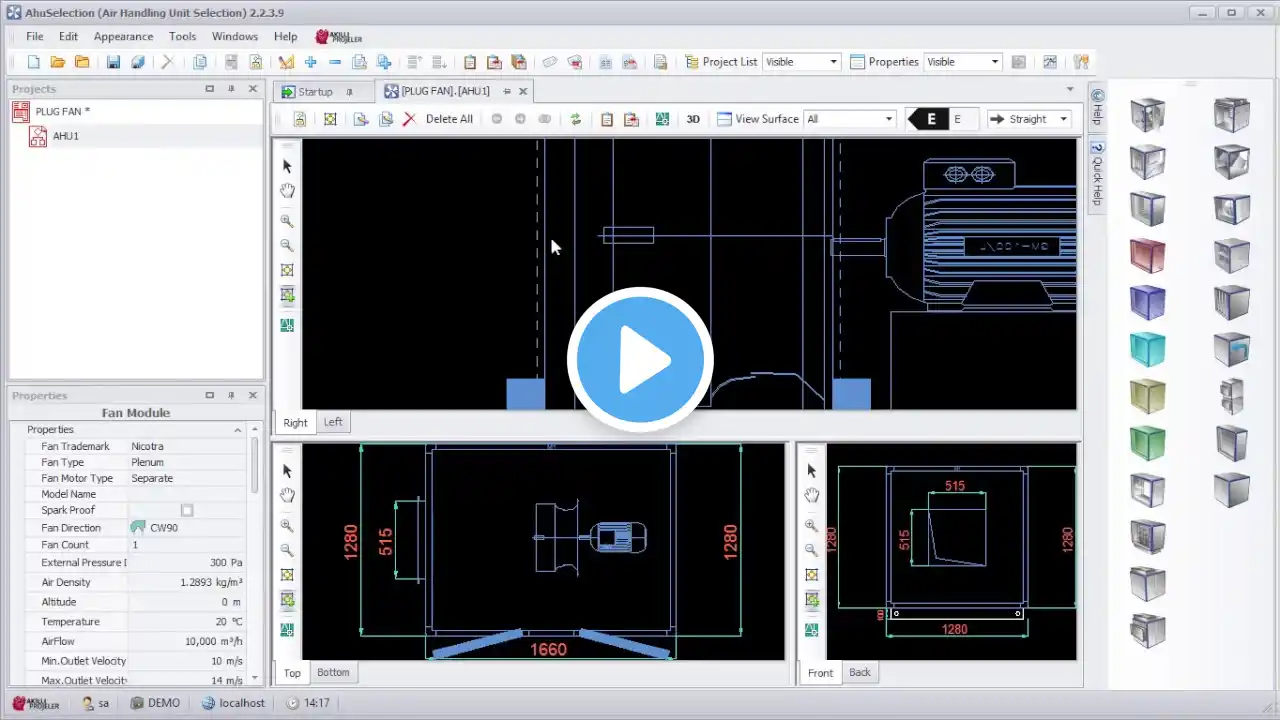Screen dimensions: 1280x720
Task: Pick the dark blue cube module in the palette
Action: click(1147, 302)
